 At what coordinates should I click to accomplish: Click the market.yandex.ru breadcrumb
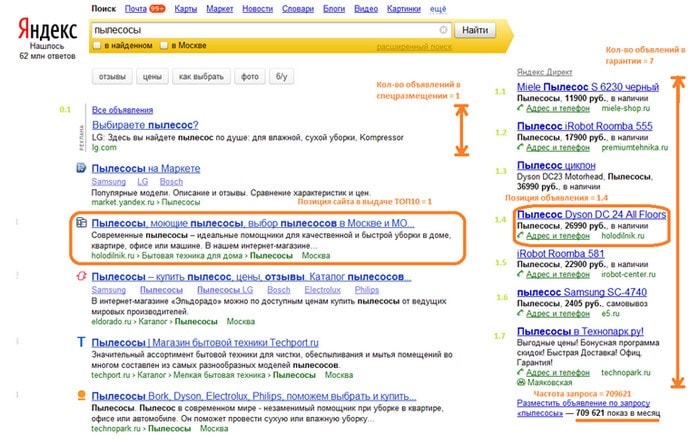tap(123, 202)
